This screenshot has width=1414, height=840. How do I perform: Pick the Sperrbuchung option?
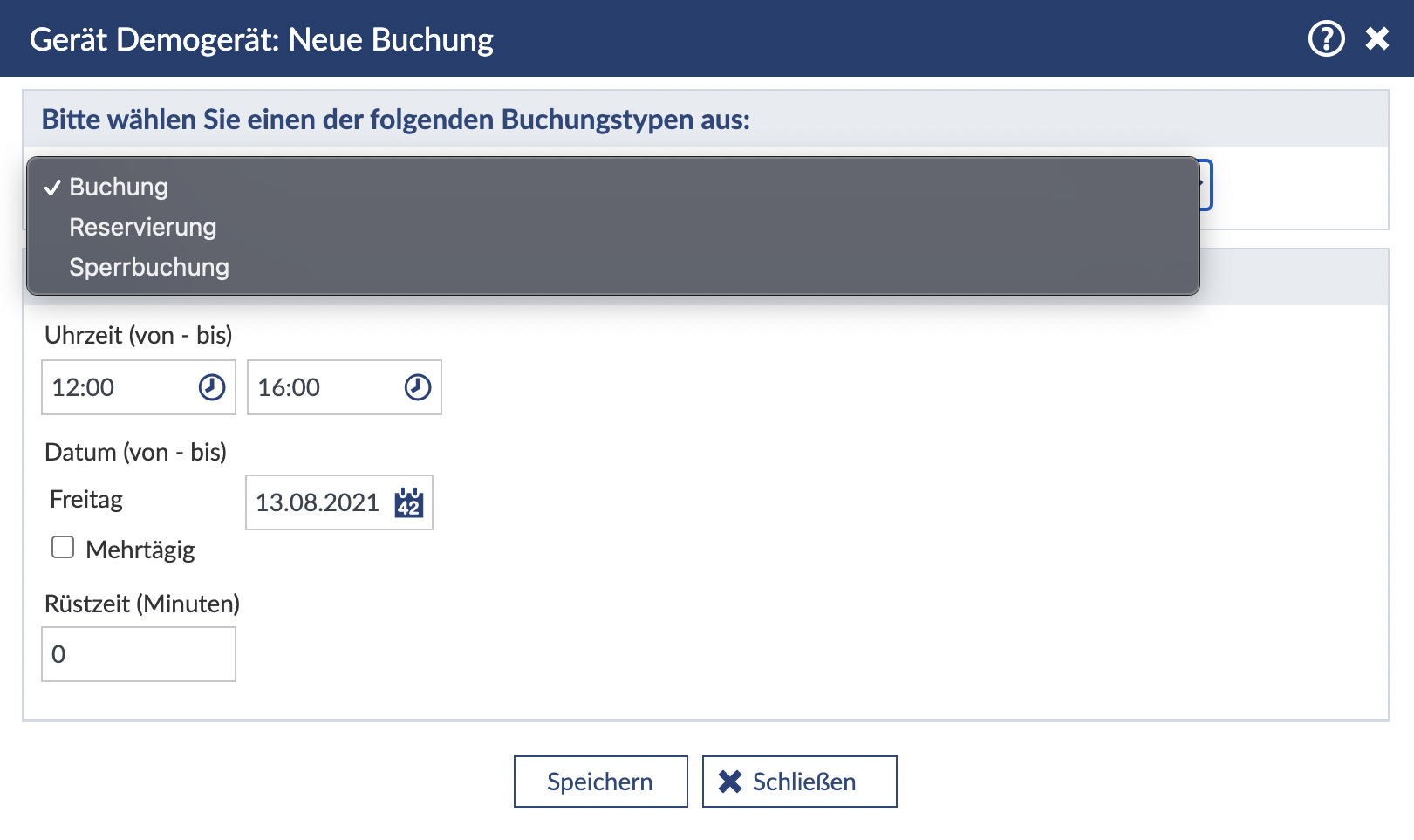tap(149, 267)
